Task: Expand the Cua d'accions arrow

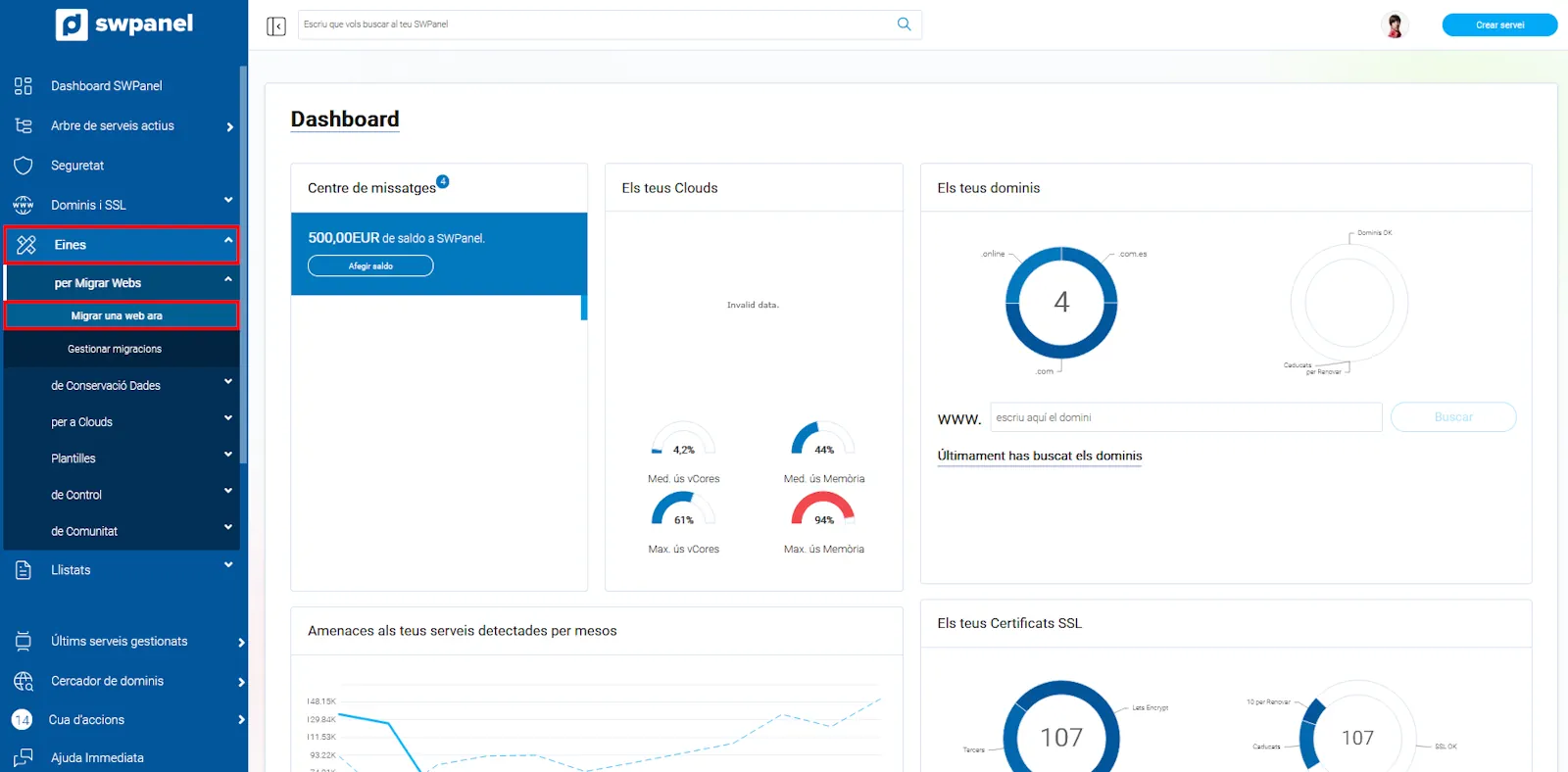Action: [241, 720]
